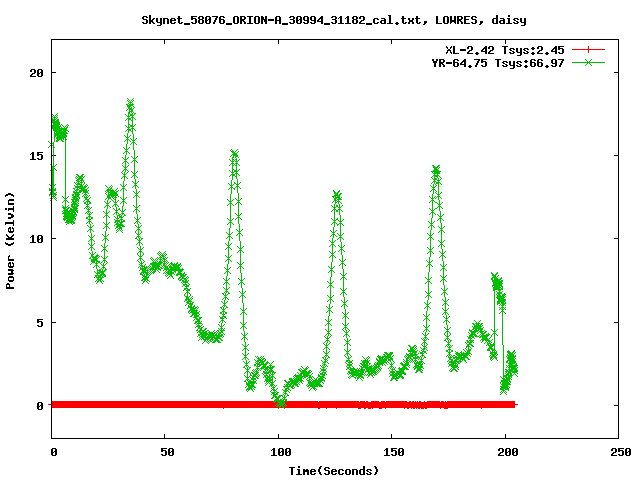Screen dimensions: 640x480
Task: Click x-axis tick label '50'
Action: coord(167,452)
